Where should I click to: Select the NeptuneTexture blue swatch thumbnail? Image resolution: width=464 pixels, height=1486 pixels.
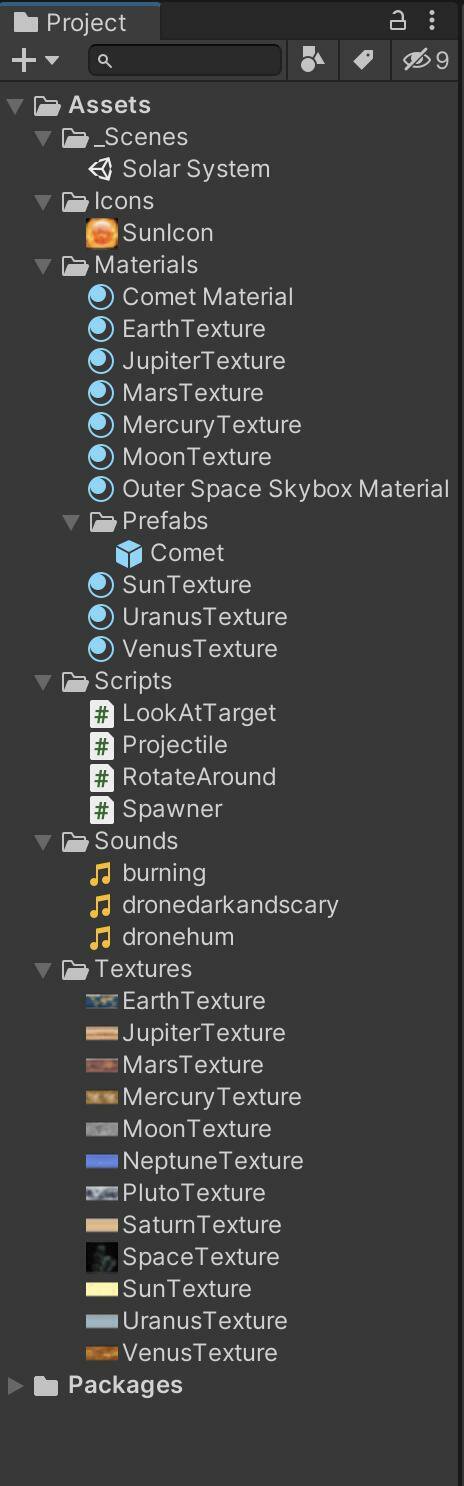click(102, 1161)
